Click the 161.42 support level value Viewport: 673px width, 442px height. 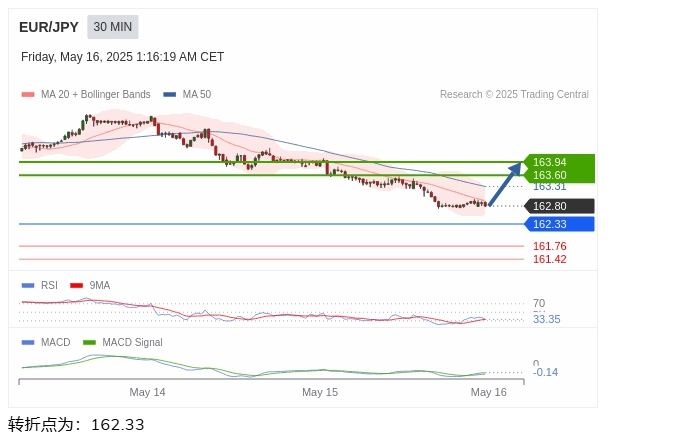pos(550,259)
